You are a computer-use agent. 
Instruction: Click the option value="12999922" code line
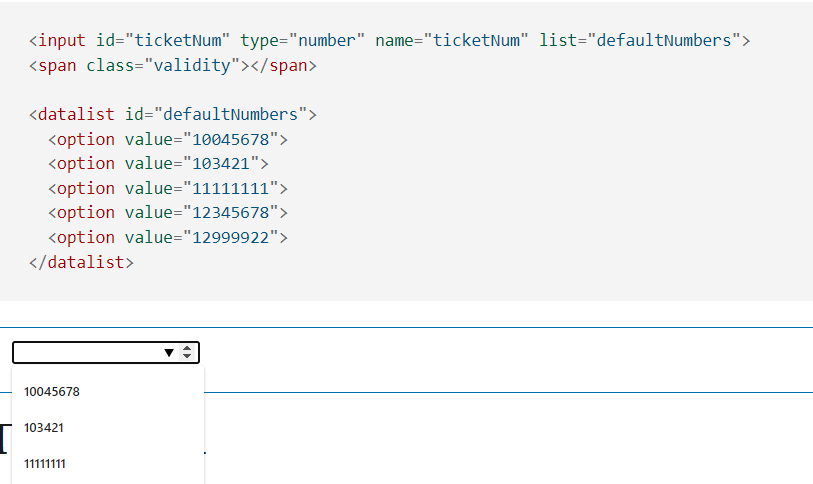pos(168,238)
